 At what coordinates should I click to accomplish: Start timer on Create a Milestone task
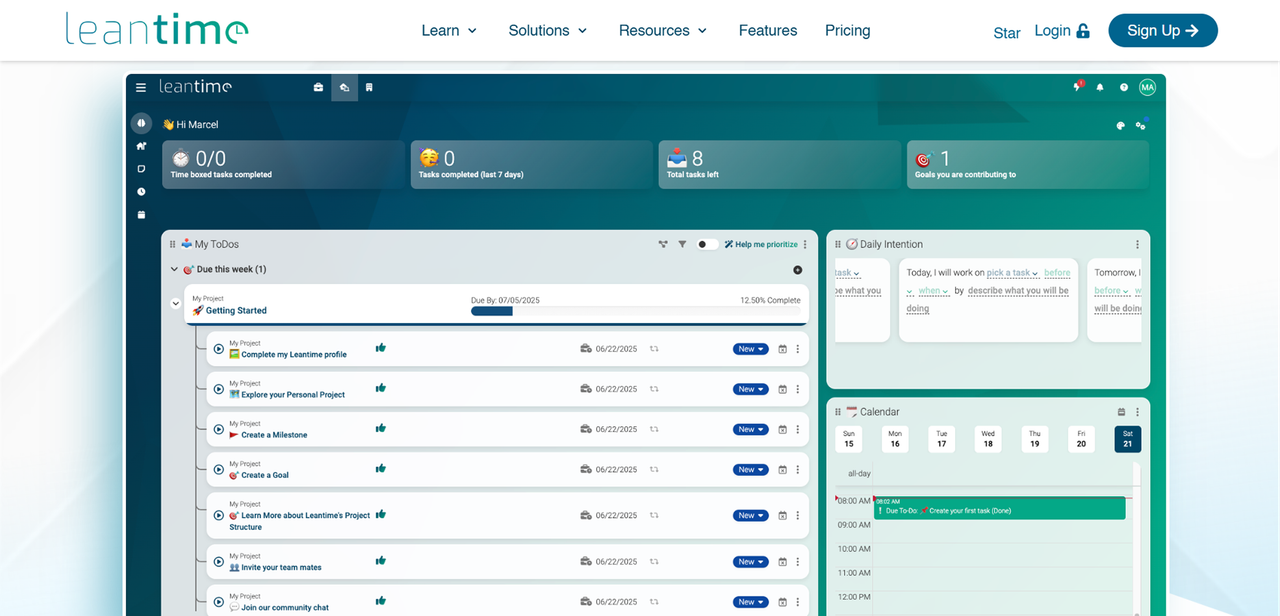219,429
